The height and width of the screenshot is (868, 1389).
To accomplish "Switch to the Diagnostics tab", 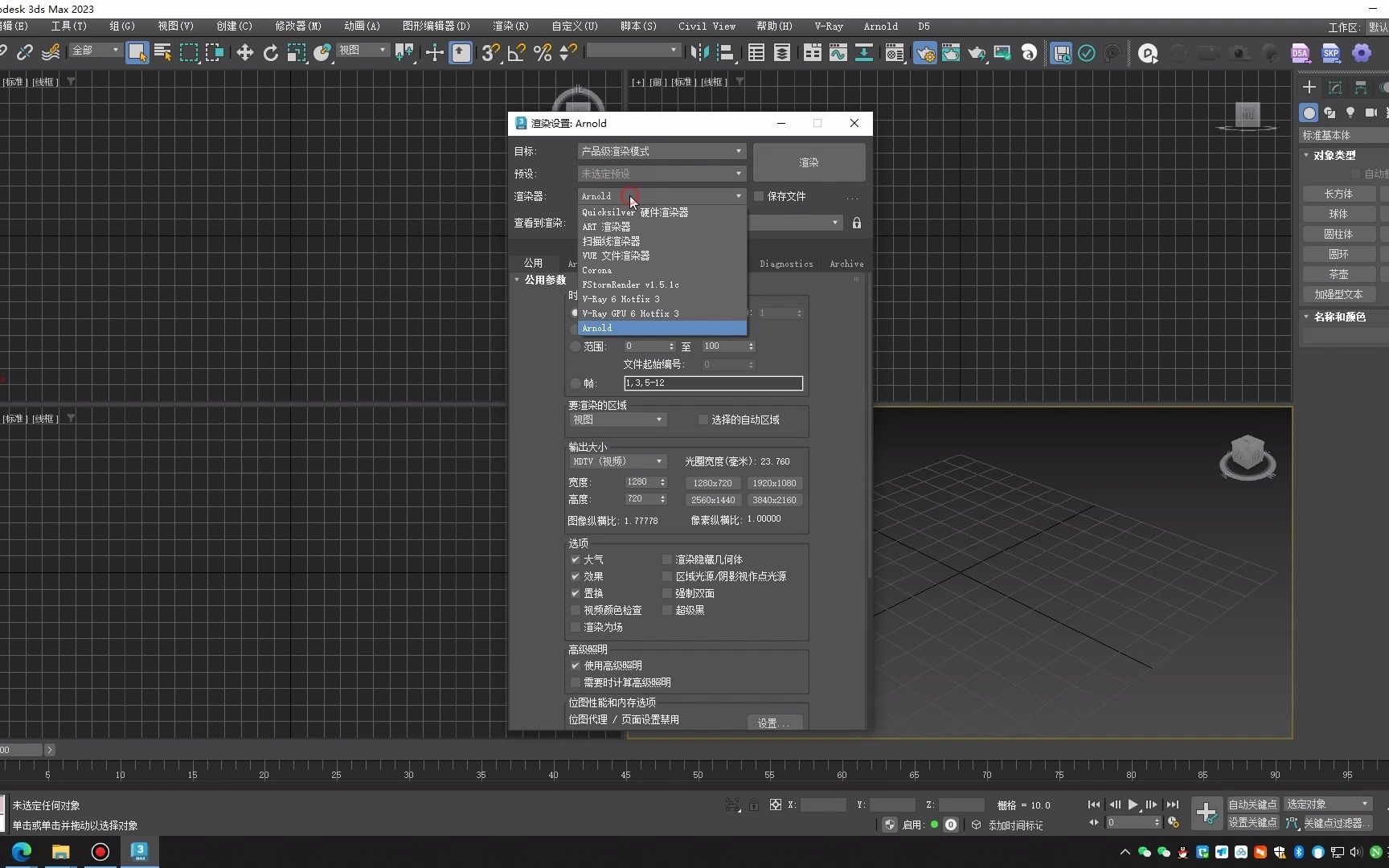I will (x=786, y=264).
